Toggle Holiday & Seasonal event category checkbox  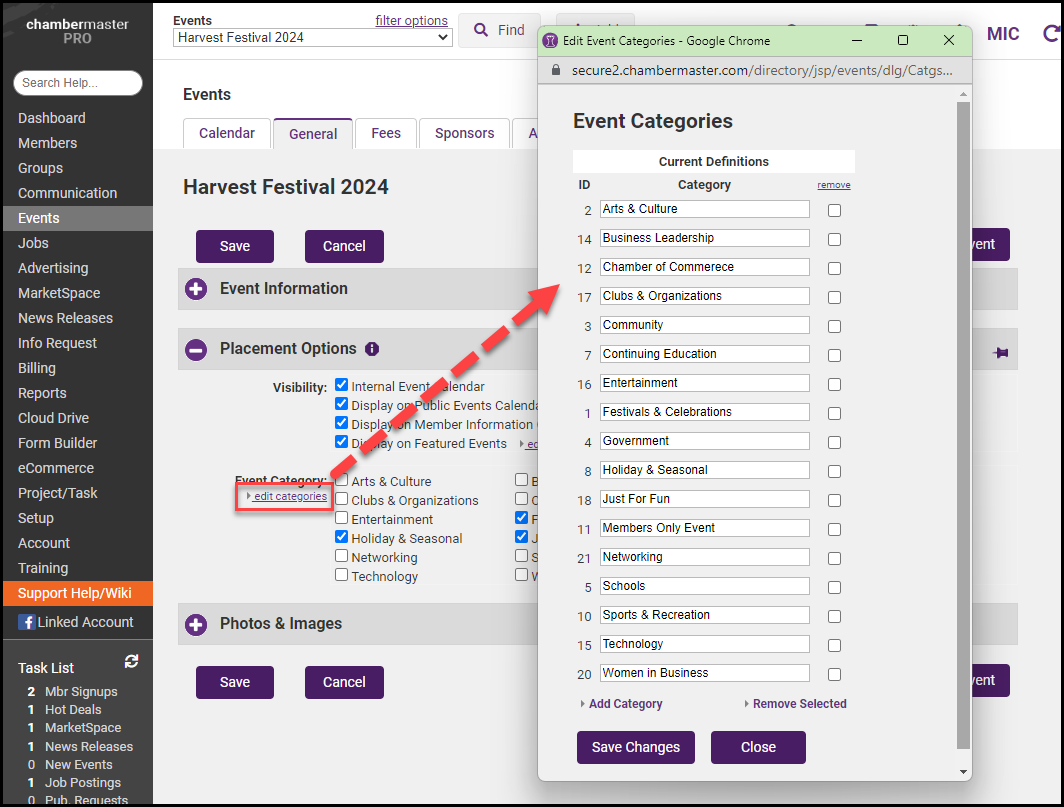tap(342, 538)
